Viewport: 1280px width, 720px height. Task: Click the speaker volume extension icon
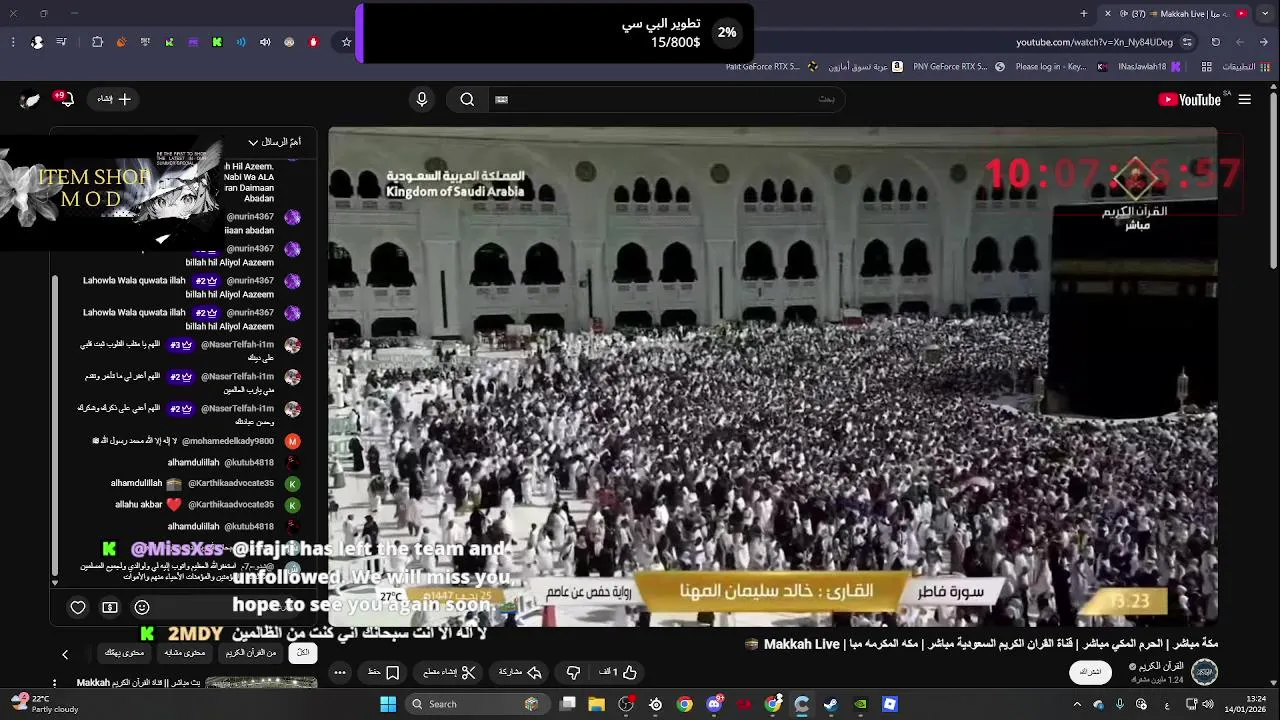coord(265,42)
